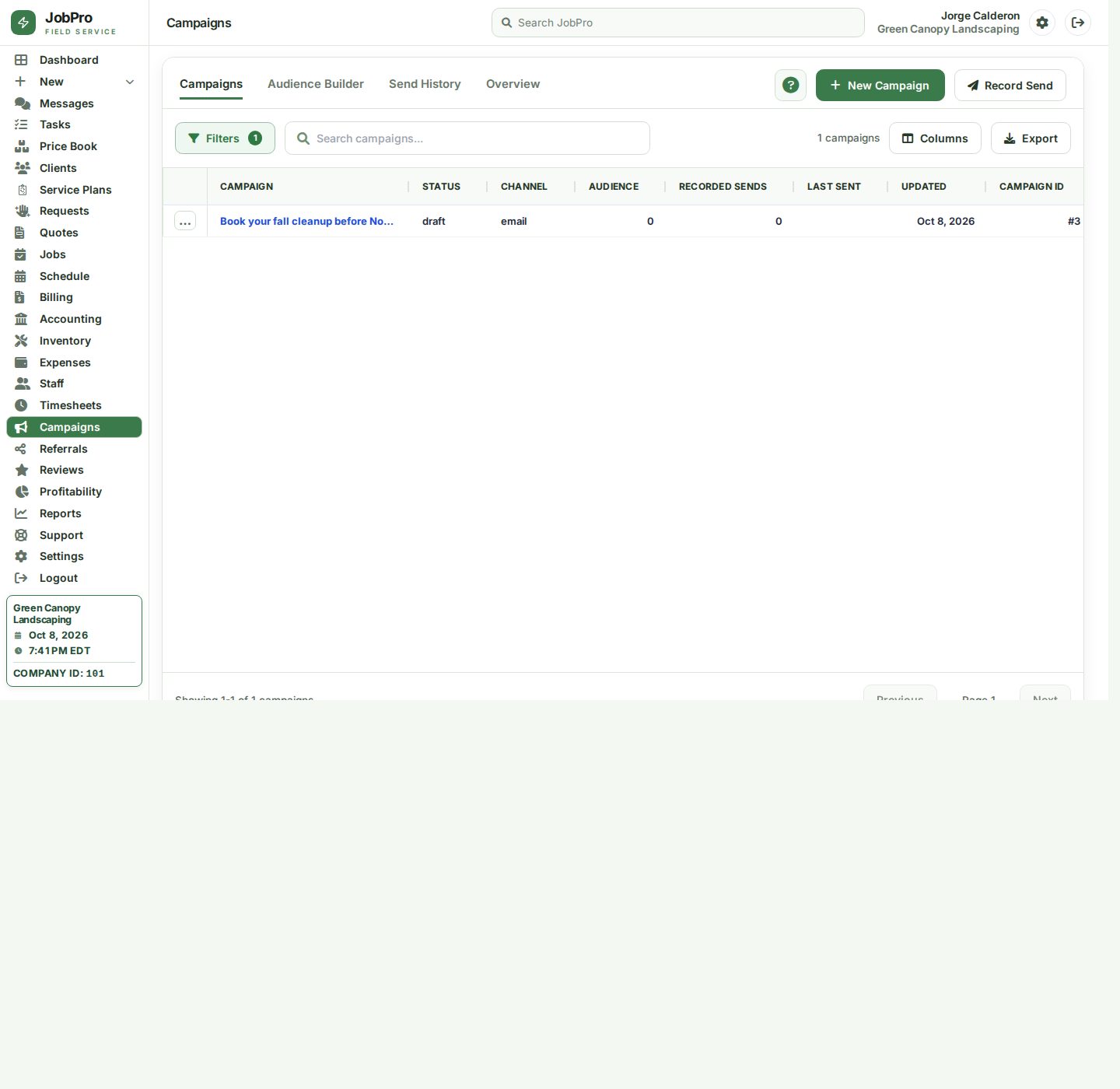Sort by the Recorded Sends column header
The width and height of the screenshot is (1120, 1089).
(x=723, y=187)
